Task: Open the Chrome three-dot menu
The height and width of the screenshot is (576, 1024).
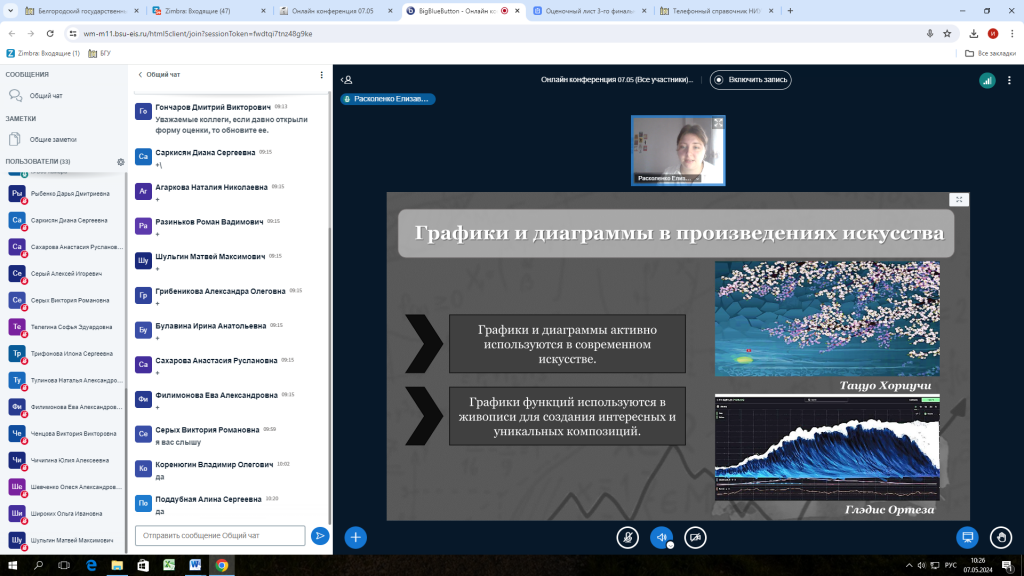Action: pos(1012,33)
